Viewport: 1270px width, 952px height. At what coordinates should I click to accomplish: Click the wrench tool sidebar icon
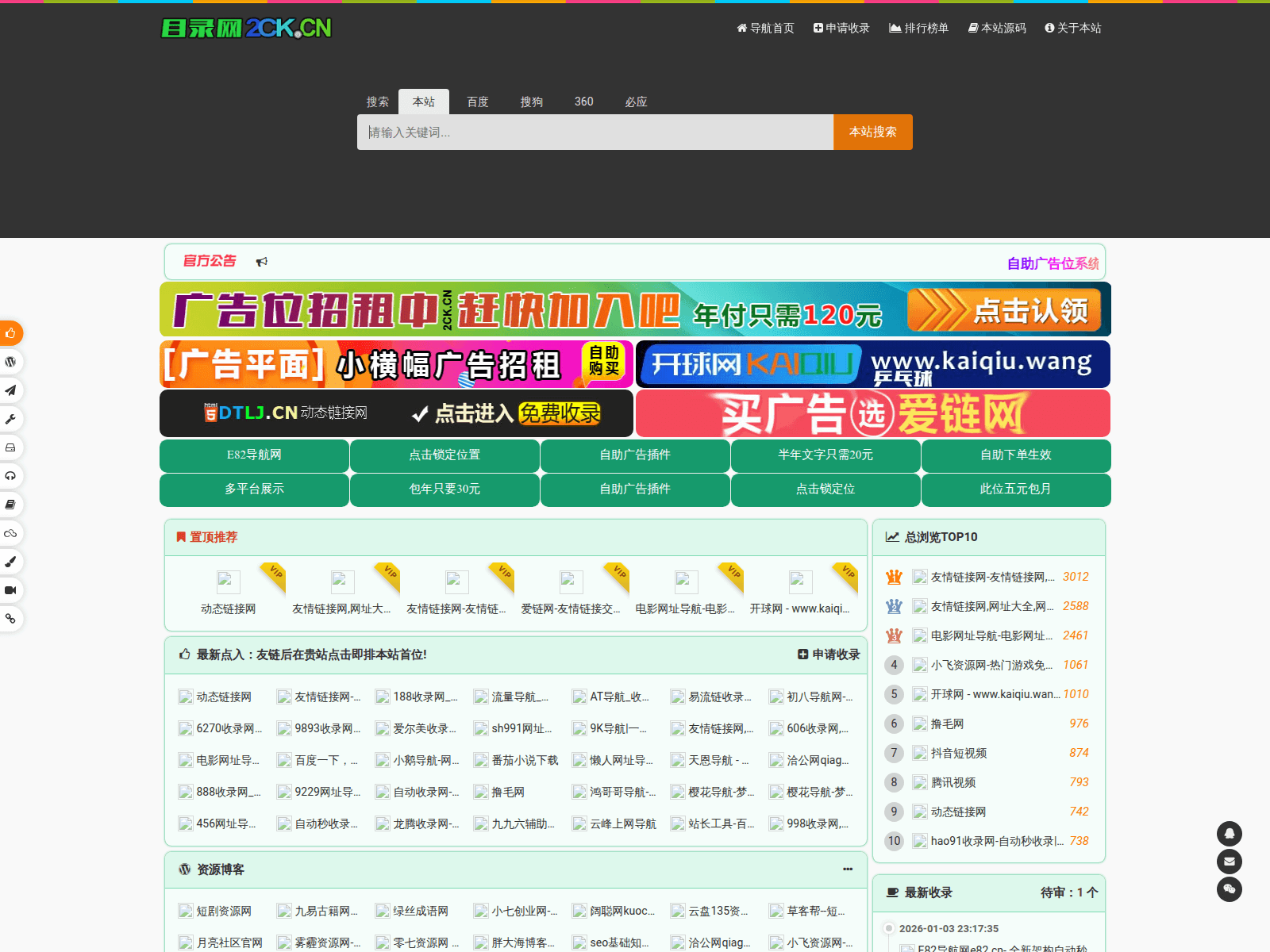tap(11, 419)
